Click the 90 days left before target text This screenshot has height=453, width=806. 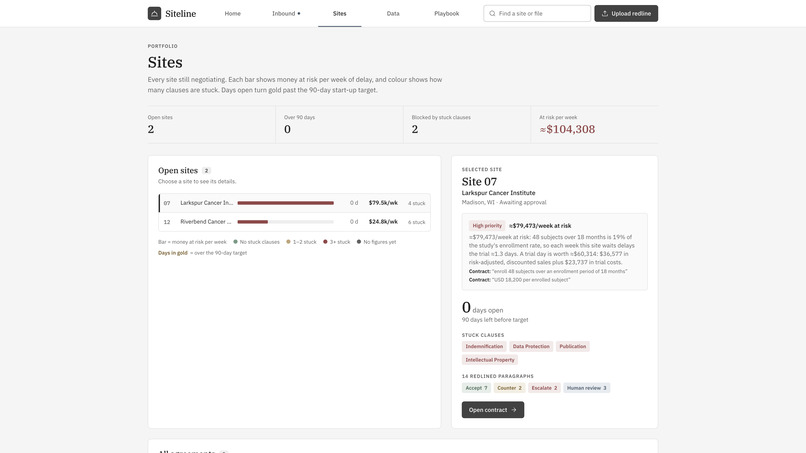tap(494, 320)
